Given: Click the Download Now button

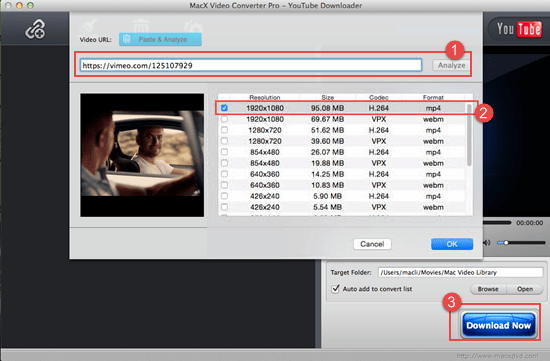Looking at the screenshot, I should pos(498,325).
